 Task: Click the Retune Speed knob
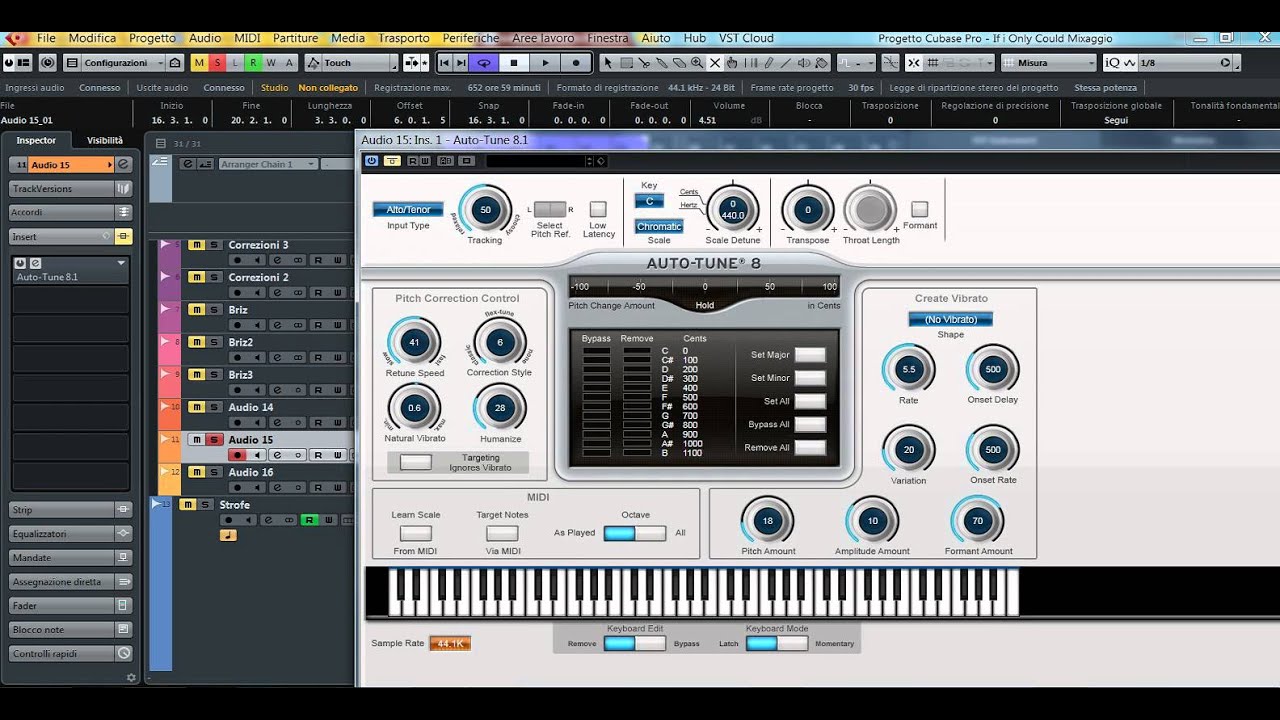pos(414,342)
